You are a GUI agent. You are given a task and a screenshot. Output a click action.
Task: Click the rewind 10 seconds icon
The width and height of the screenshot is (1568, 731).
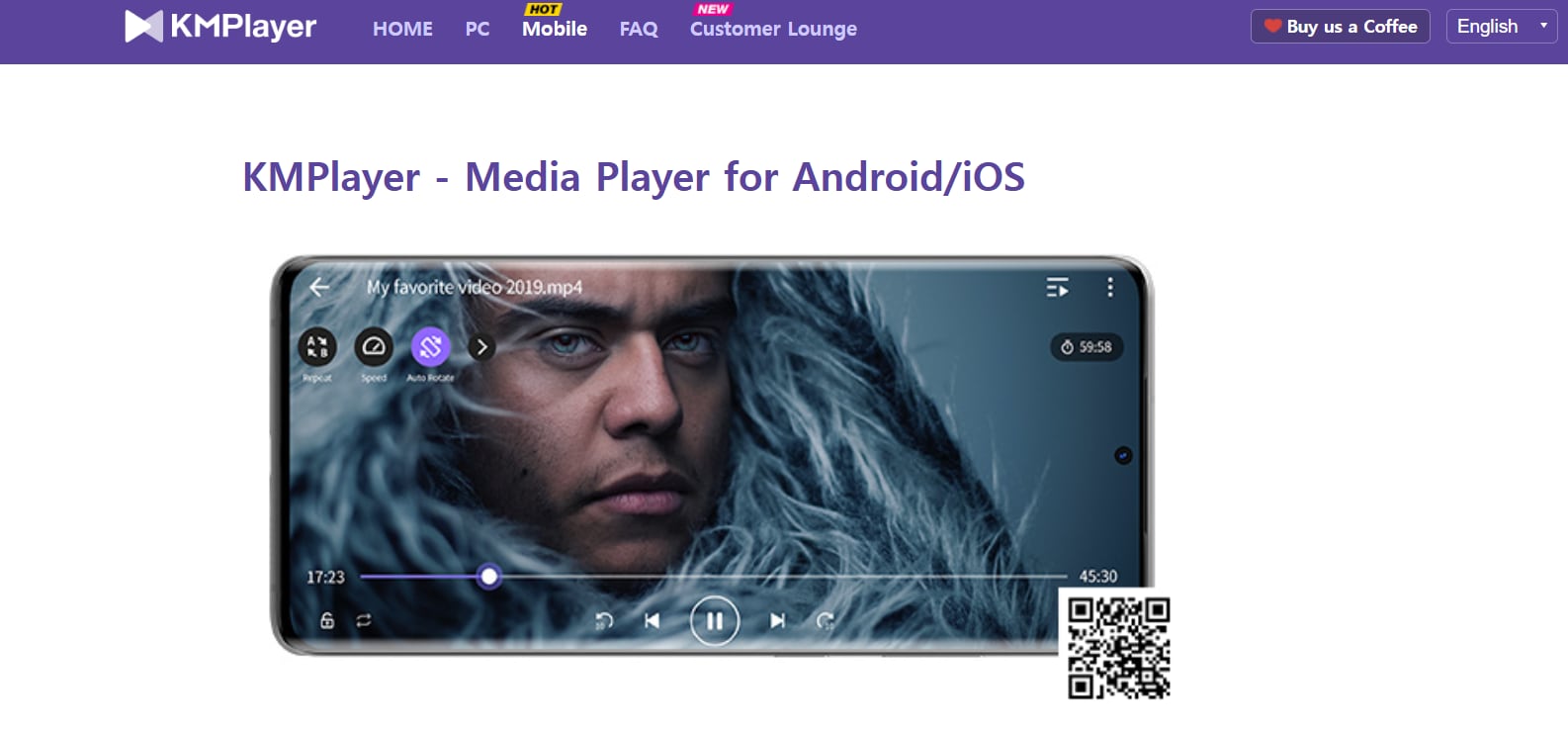(604, 620)
